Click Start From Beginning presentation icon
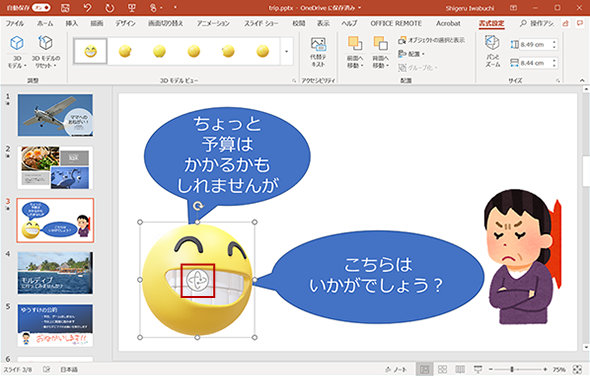 [x=131, y=8]
